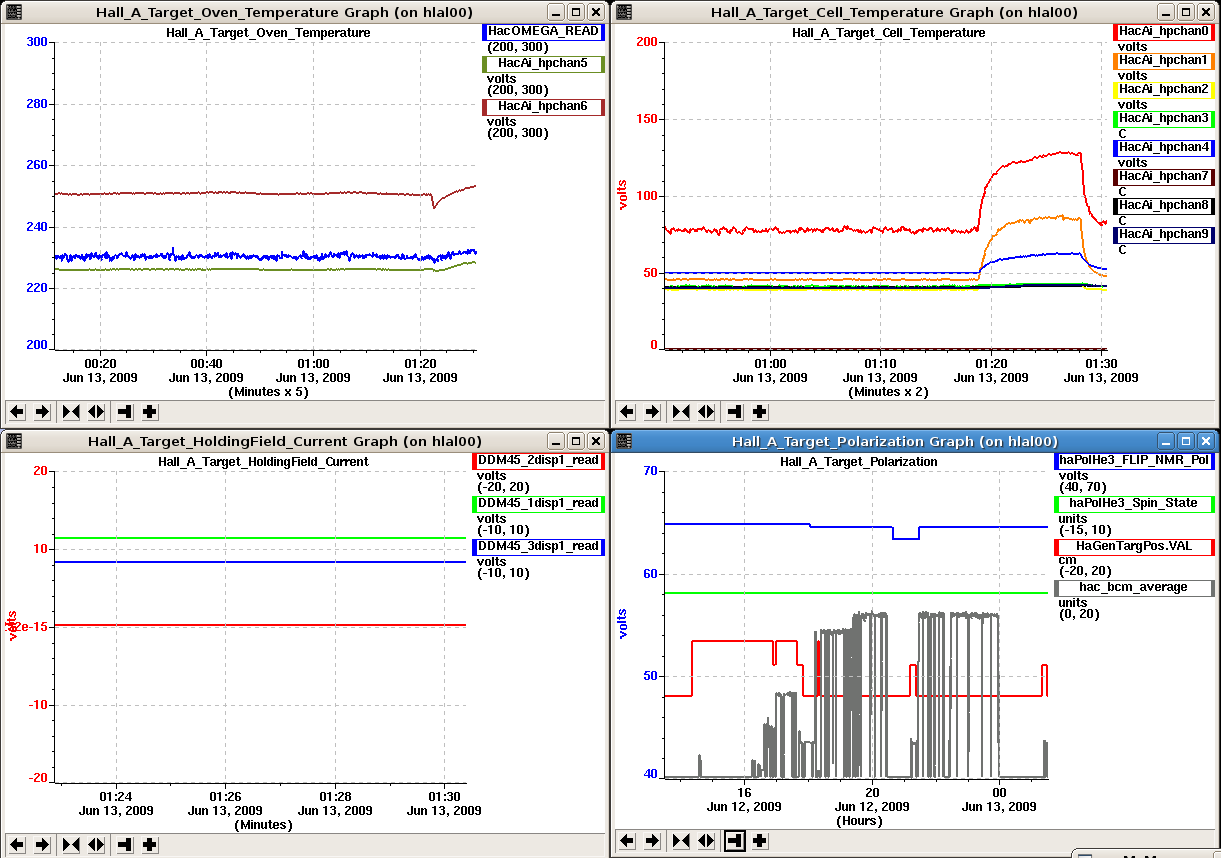Select the HacOMEGA_READ legend entry

pos(543,31)
